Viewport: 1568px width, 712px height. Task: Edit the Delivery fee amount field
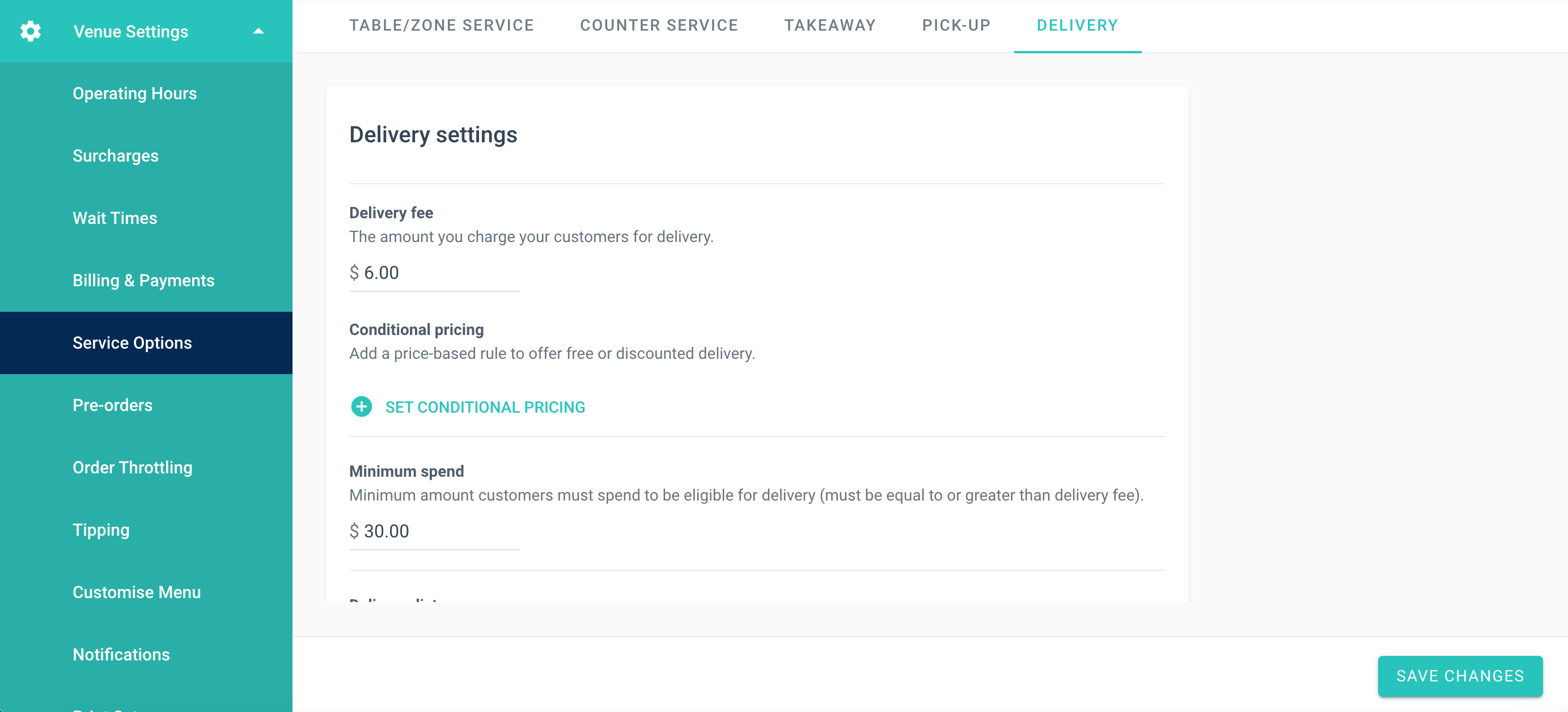[x=438, y=273]
